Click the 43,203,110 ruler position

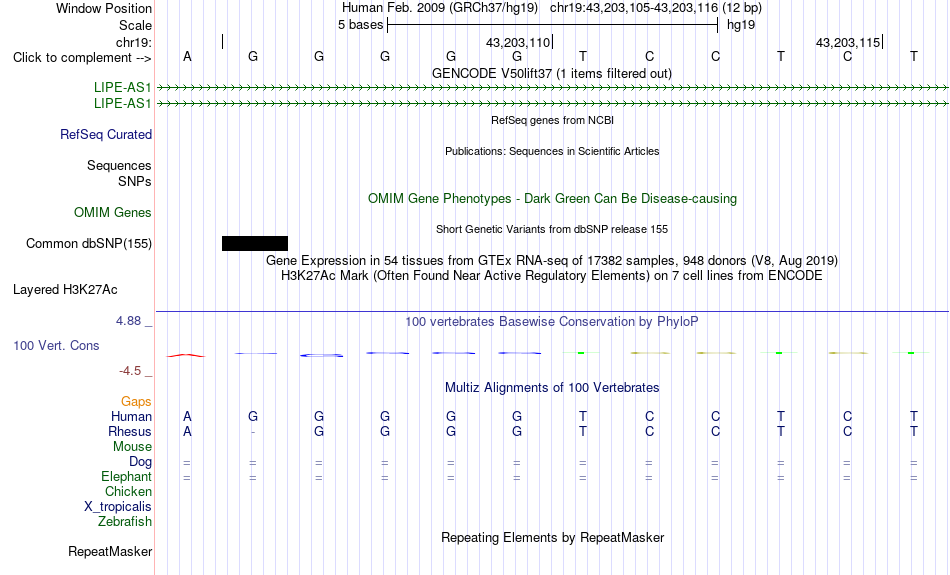coord(518,42)
